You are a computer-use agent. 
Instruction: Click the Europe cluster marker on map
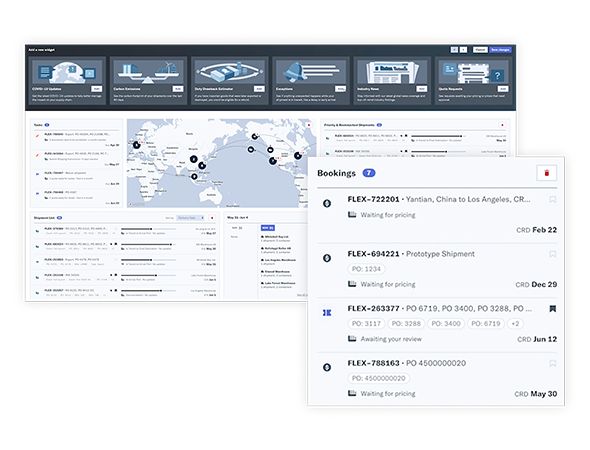coord(137,145)
